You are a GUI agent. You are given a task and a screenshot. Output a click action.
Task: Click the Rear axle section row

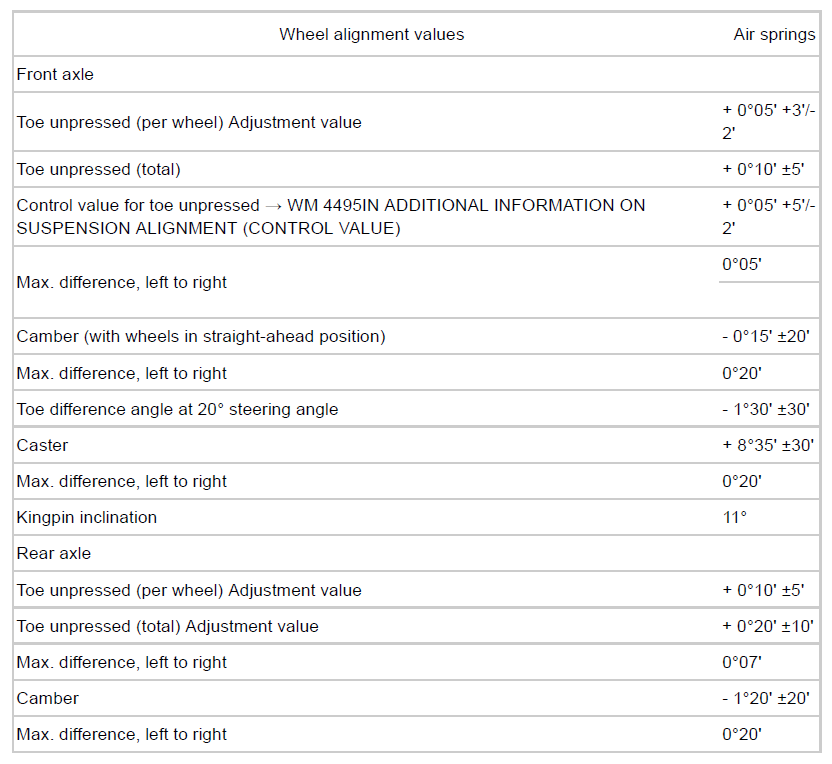coord(54,553)
